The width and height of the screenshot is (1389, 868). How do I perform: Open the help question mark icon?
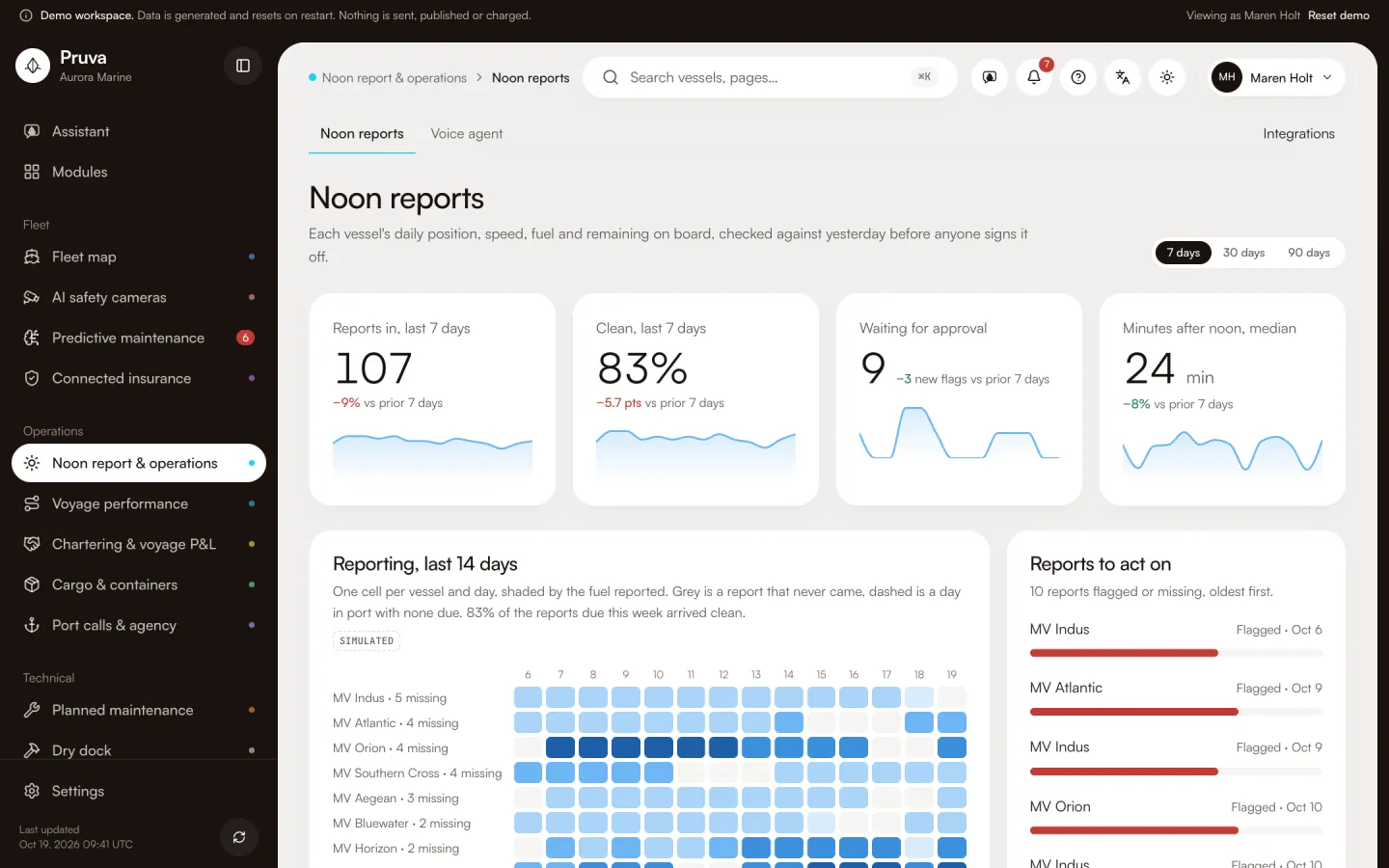[1078, 77]
